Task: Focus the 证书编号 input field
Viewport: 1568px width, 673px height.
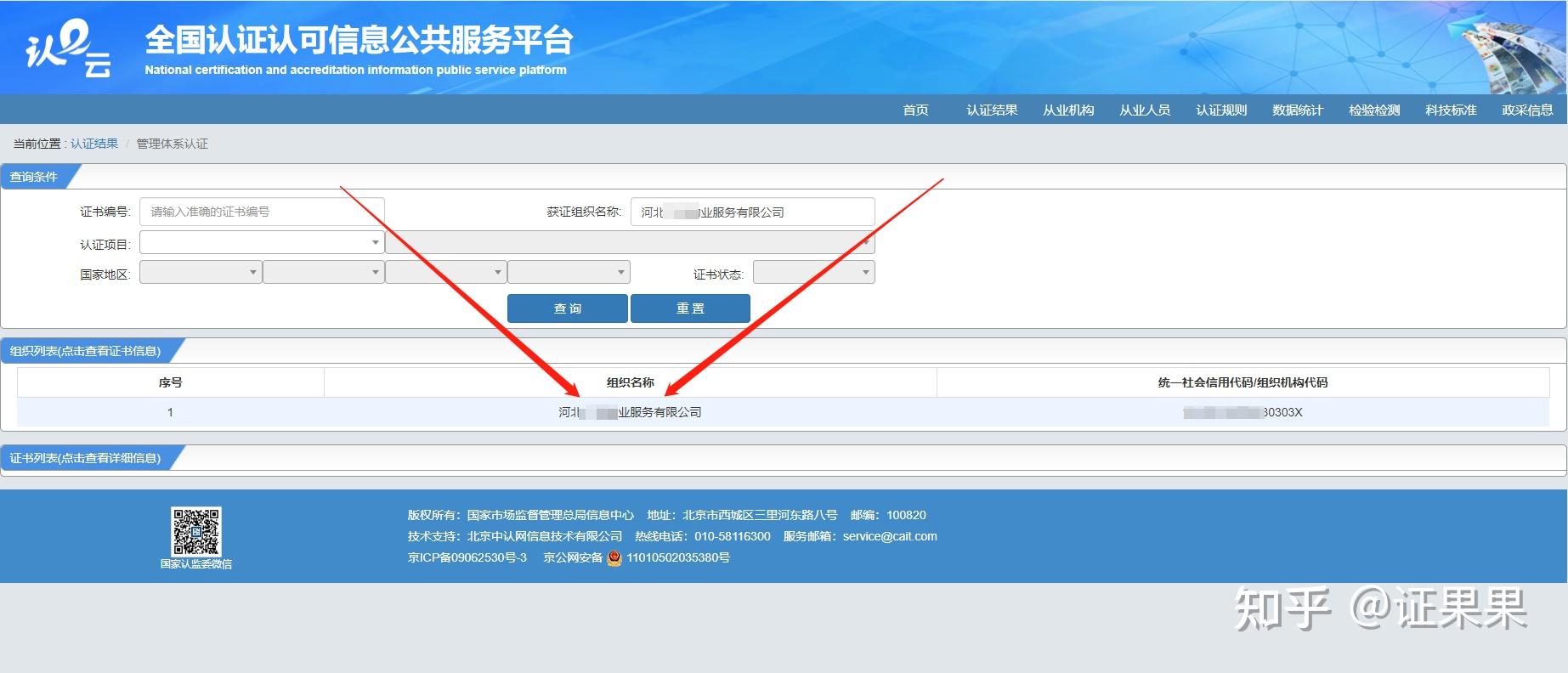Action: pyautogui.click(x=262, y=212)
